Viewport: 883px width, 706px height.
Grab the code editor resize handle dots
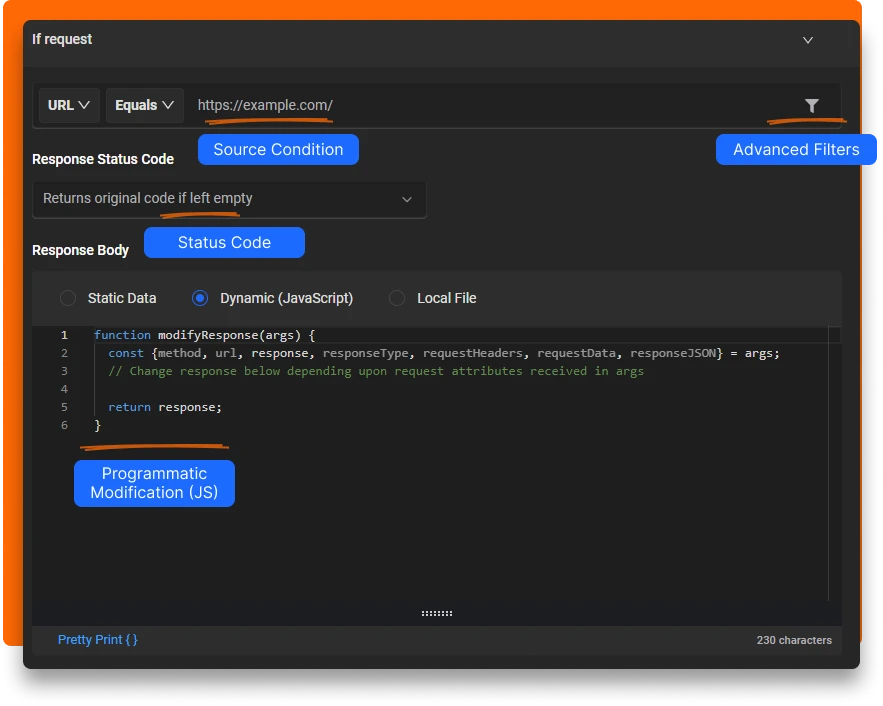click(437, 613)
